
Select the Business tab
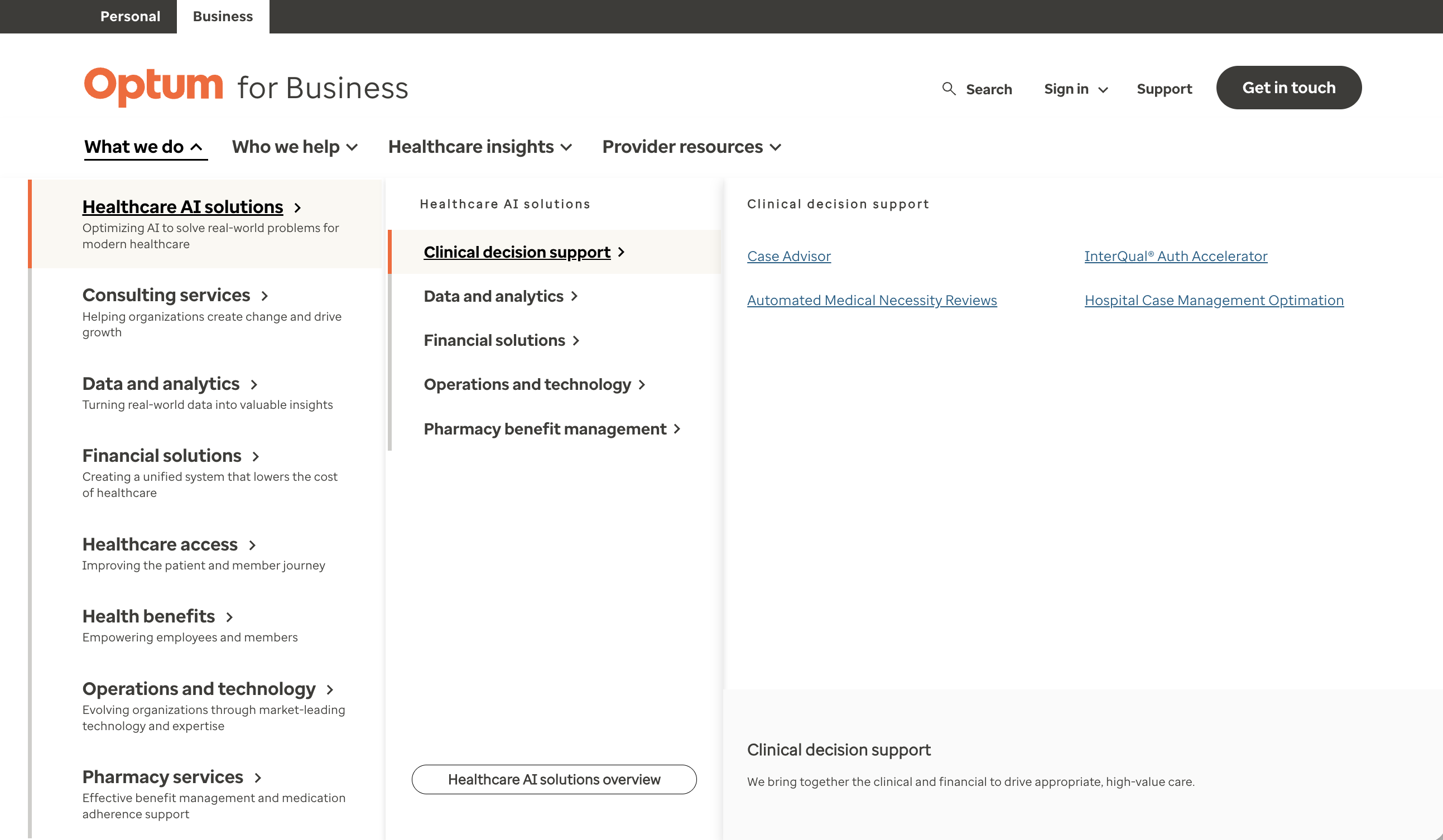[x=223, y=17]
